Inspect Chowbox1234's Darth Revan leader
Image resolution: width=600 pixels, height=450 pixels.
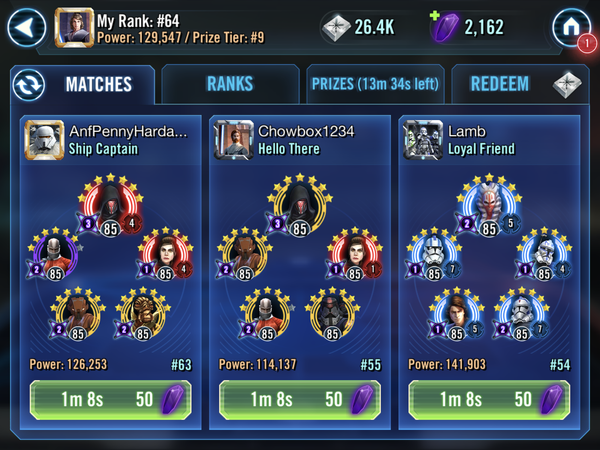[300, 206]
